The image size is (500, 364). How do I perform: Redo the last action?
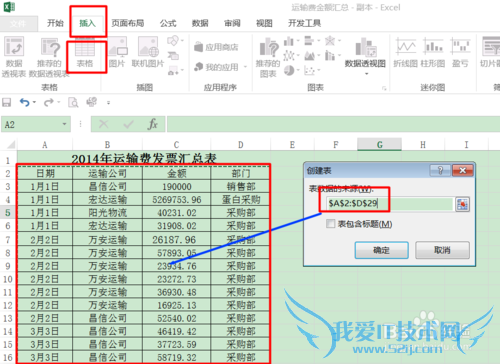[49, 102]
